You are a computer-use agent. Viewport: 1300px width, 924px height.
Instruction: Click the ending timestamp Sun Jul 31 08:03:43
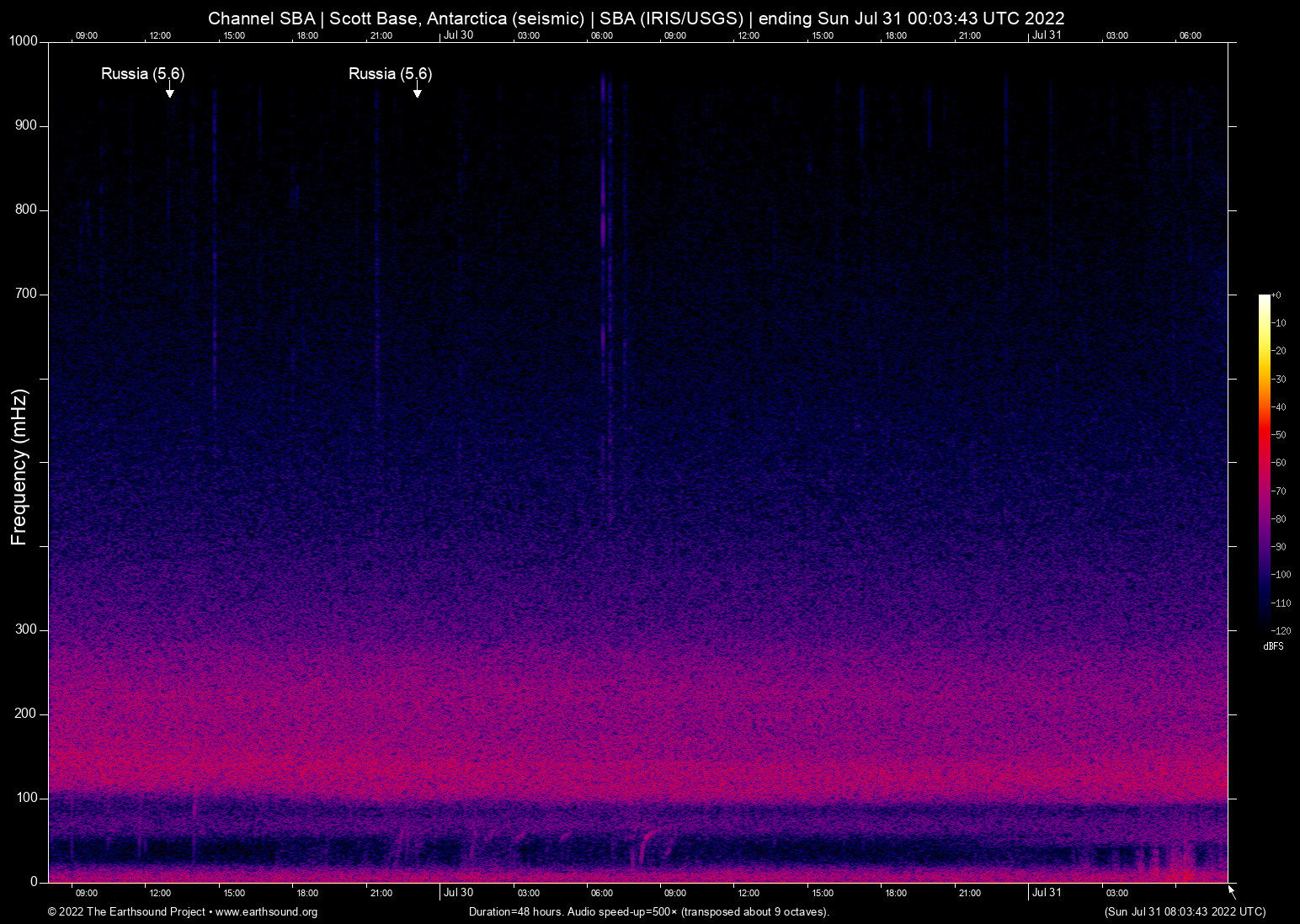(1185, 912)
